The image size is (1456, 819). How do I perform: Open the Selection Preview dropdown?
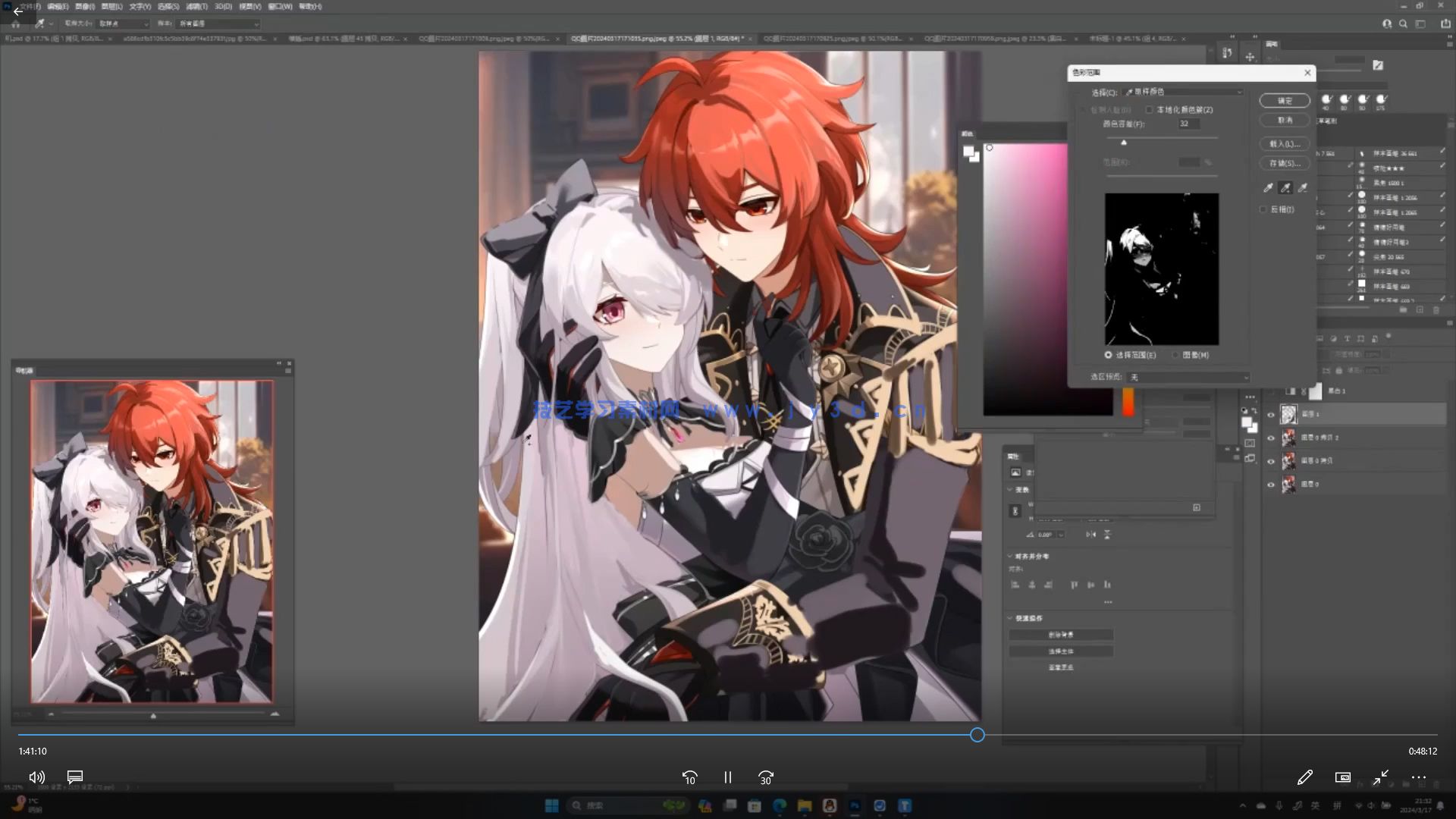(x=1188, y=377)
